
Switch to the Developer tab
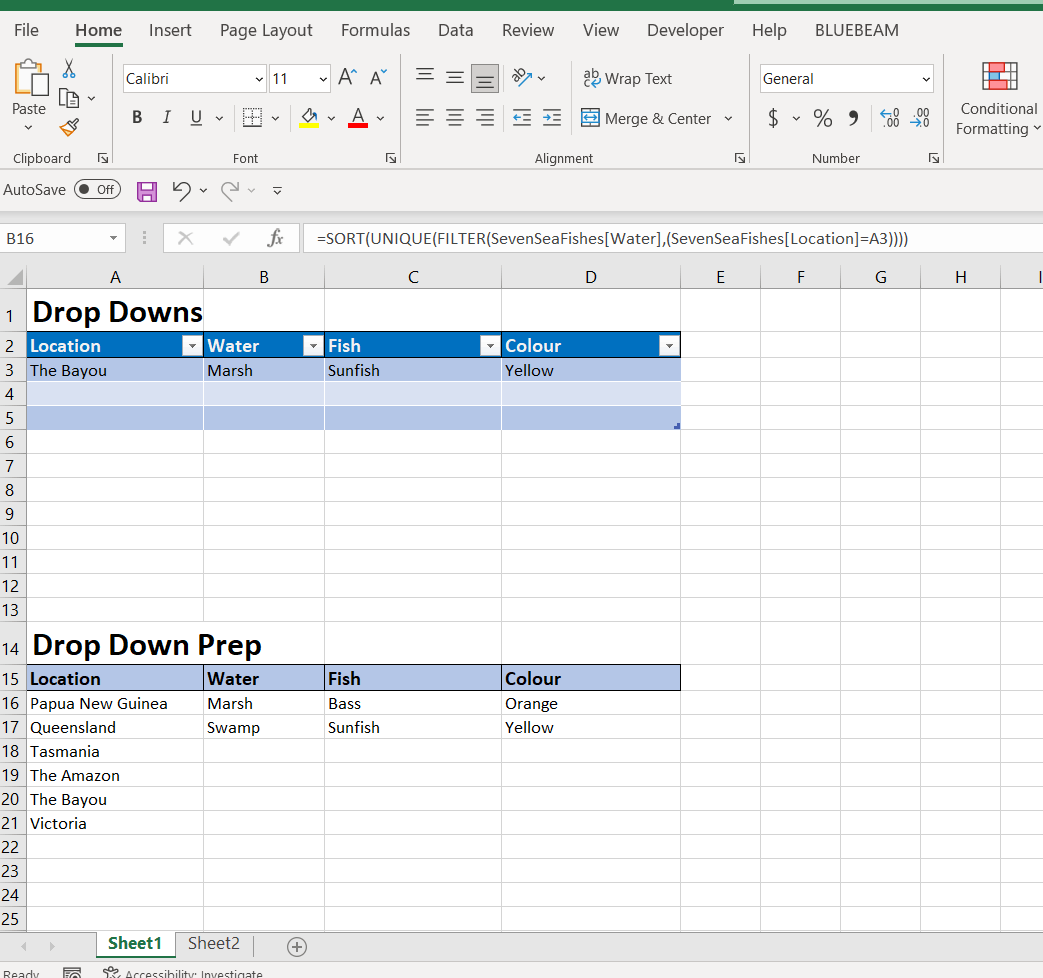(685, 30)
